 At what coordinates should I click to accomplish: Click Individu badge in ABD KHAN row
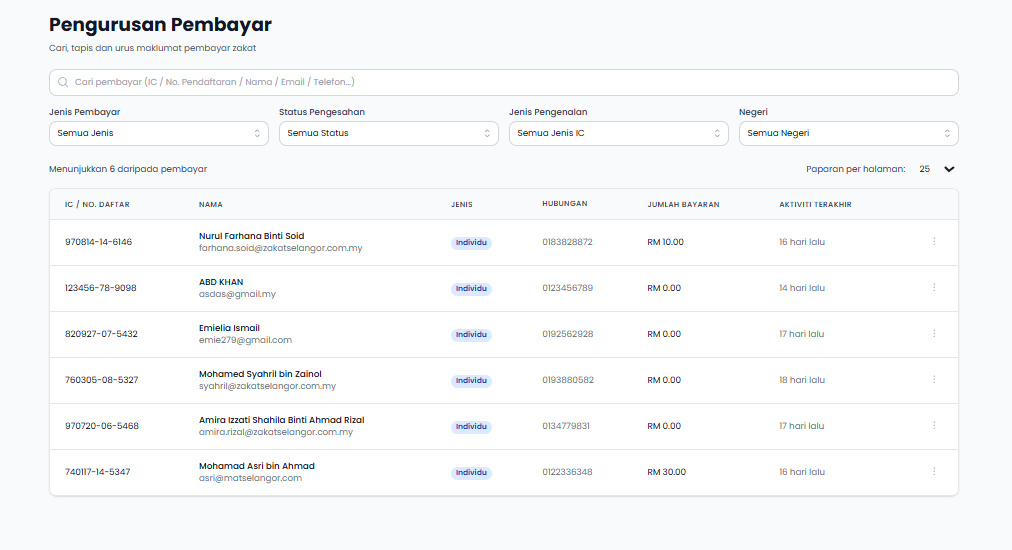[471, 289]
